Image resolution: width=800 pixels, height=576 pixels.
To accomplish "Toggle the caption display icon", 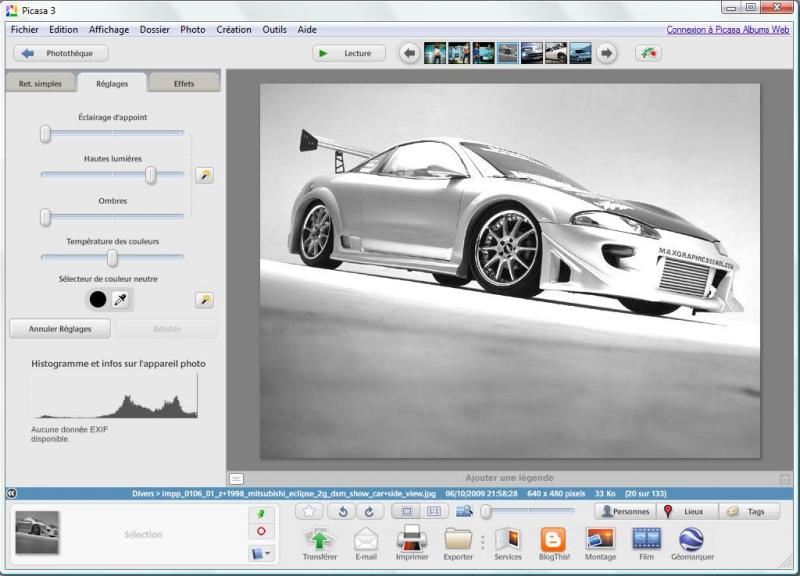I will pyautogui.click(x=236, y=479).
